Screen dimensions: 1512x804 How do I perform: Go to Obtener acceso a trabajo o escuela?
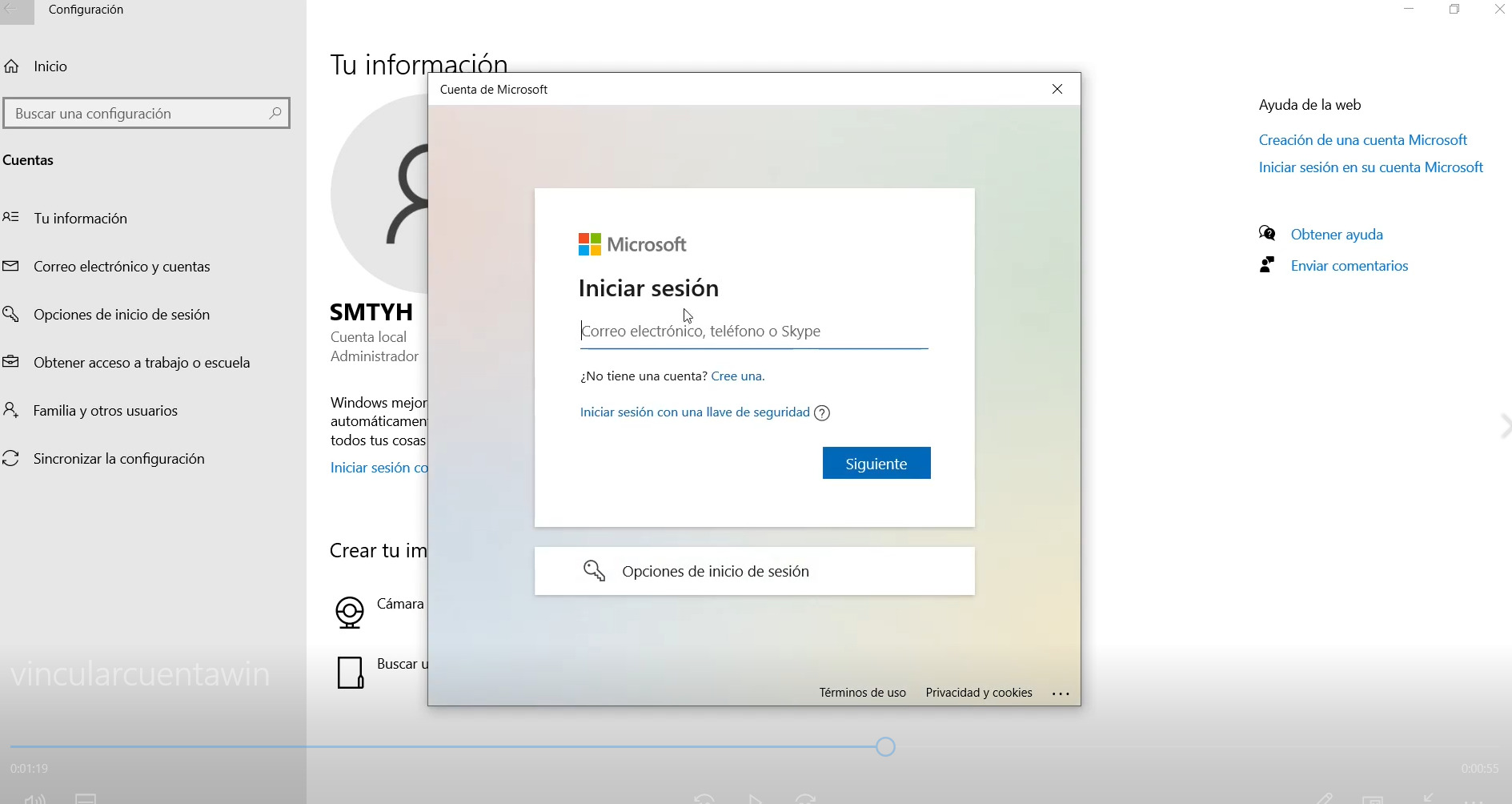point(142,363)
